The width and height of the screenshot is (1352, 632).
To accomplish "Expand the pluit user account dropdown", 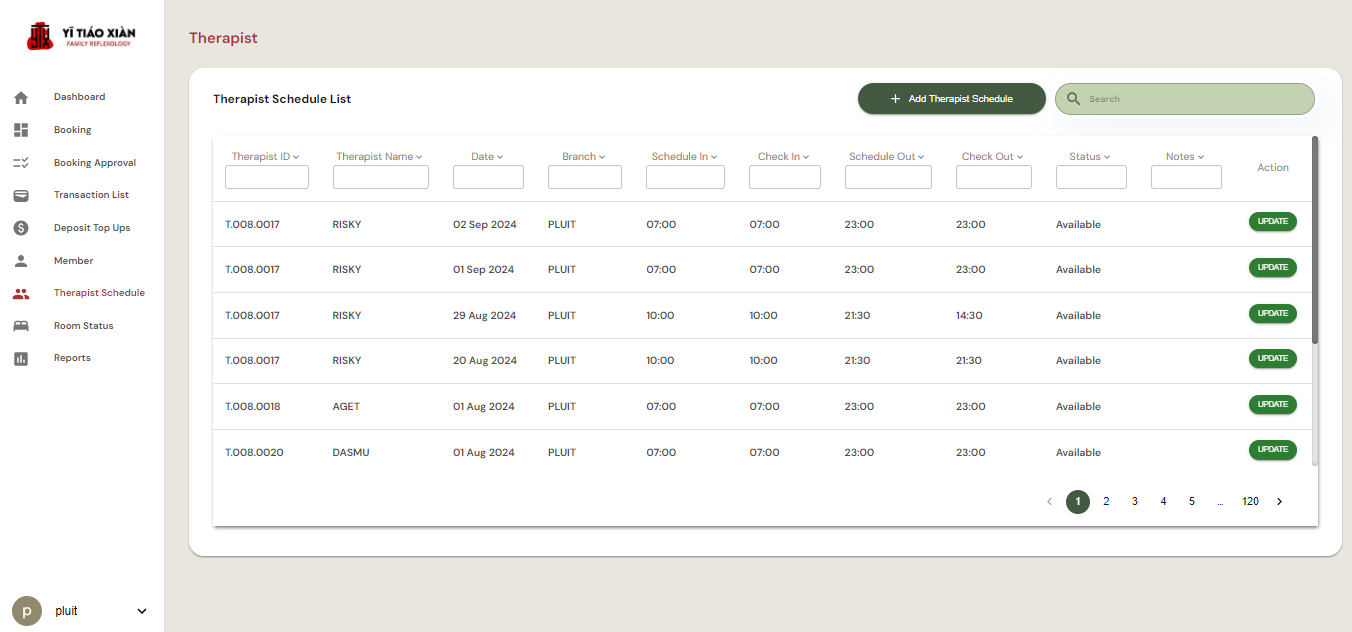I will point(141,611).
